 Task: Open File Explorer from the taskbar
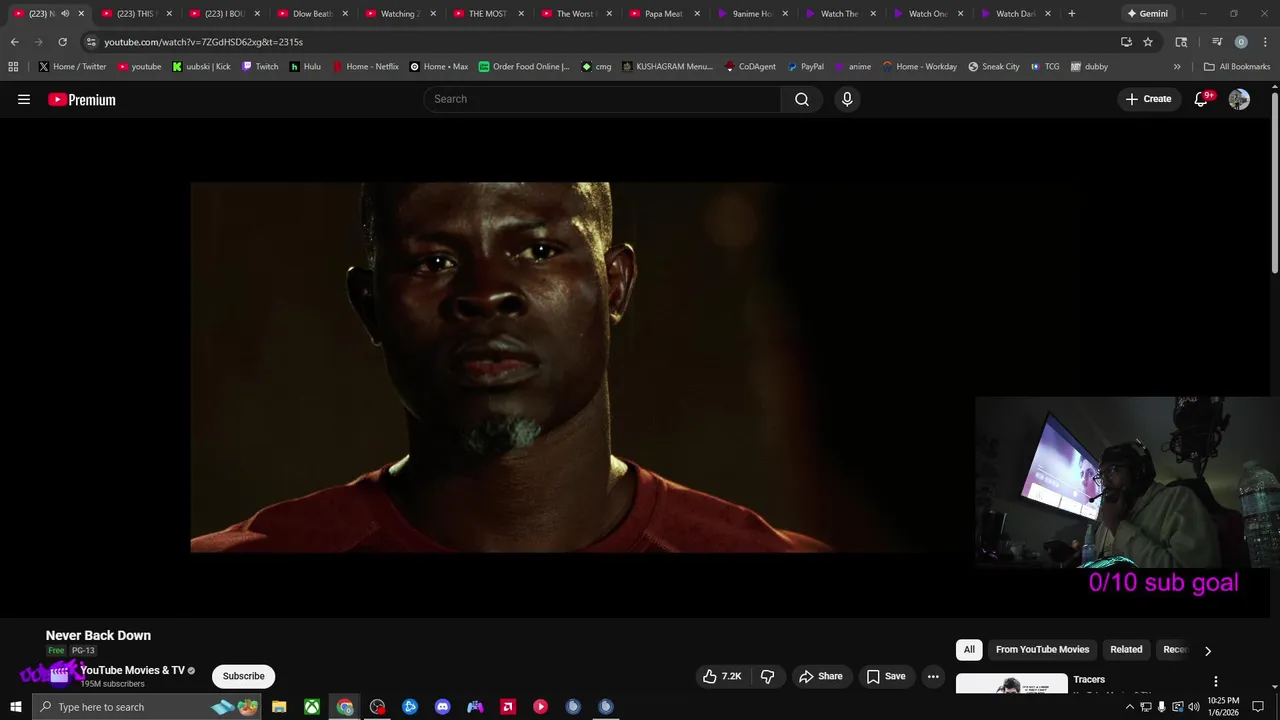(x=279, y=707)
